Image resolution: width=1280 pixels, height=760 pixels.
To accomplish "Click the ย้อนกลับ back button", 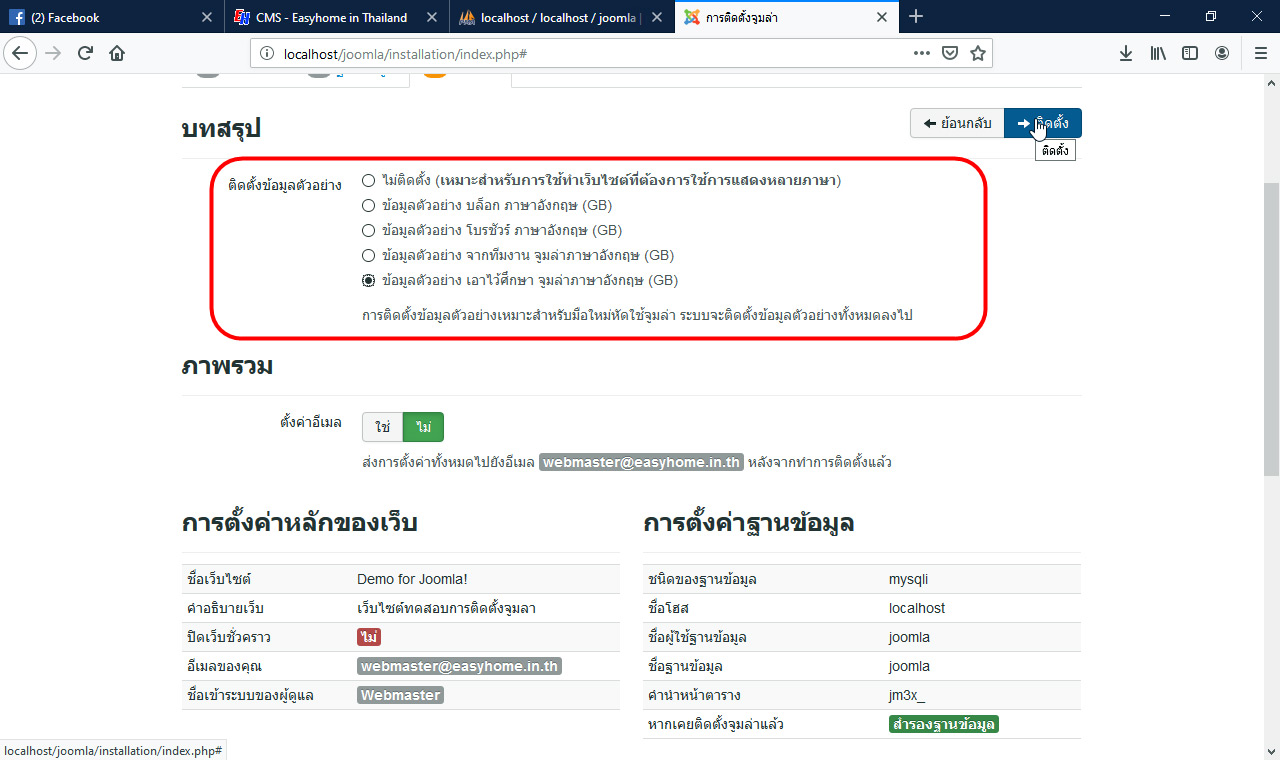I will [955, 122].
